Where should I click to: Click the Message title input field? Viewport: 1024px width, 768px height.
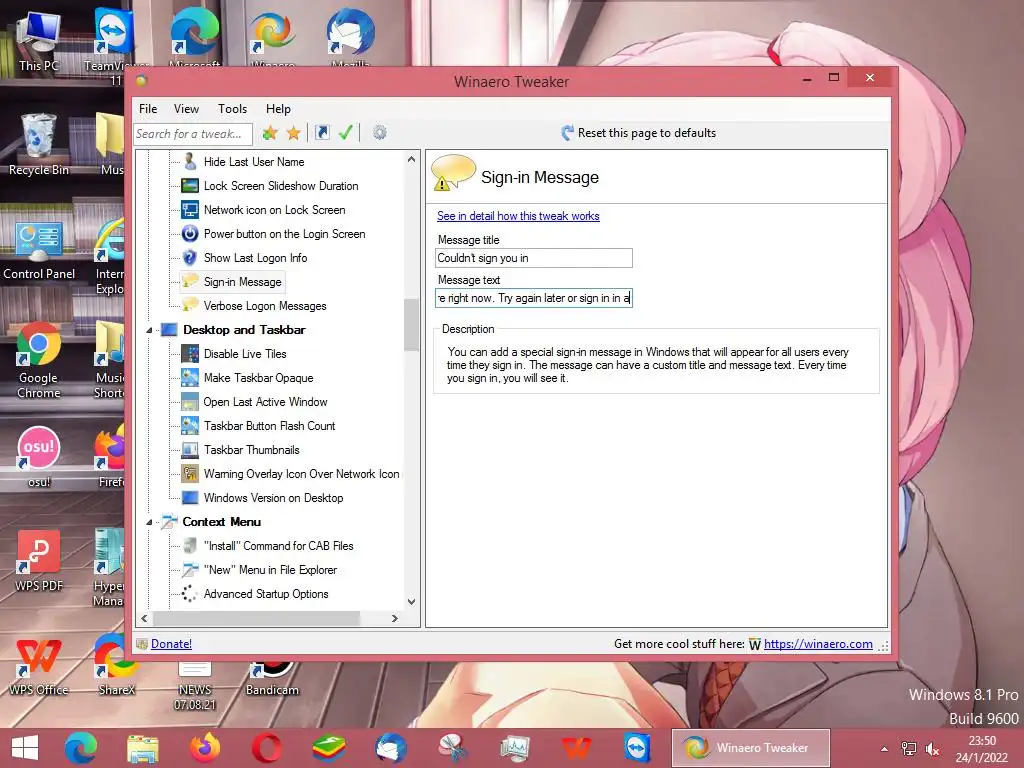pos(534,258)
